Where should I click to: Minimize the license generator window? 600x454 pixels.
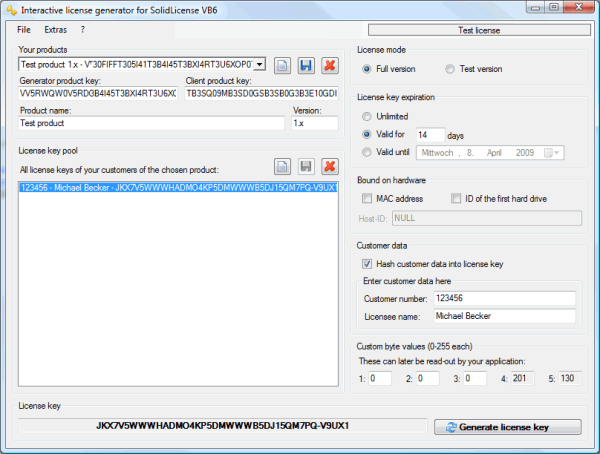point(535,7)
